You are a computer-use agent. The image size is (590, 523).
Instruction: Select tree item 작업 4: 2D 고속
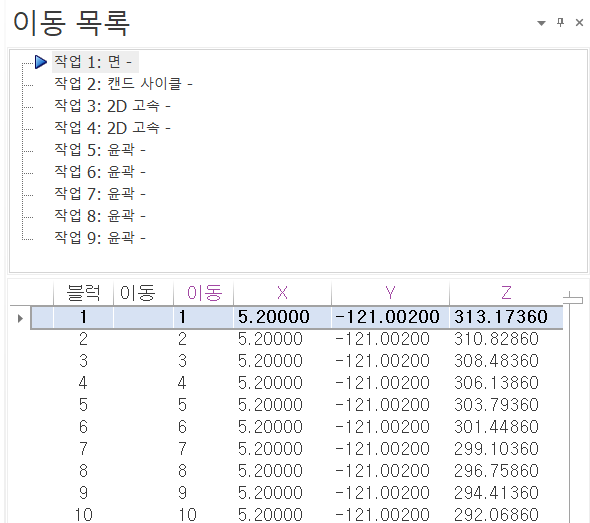pos(113,128)
